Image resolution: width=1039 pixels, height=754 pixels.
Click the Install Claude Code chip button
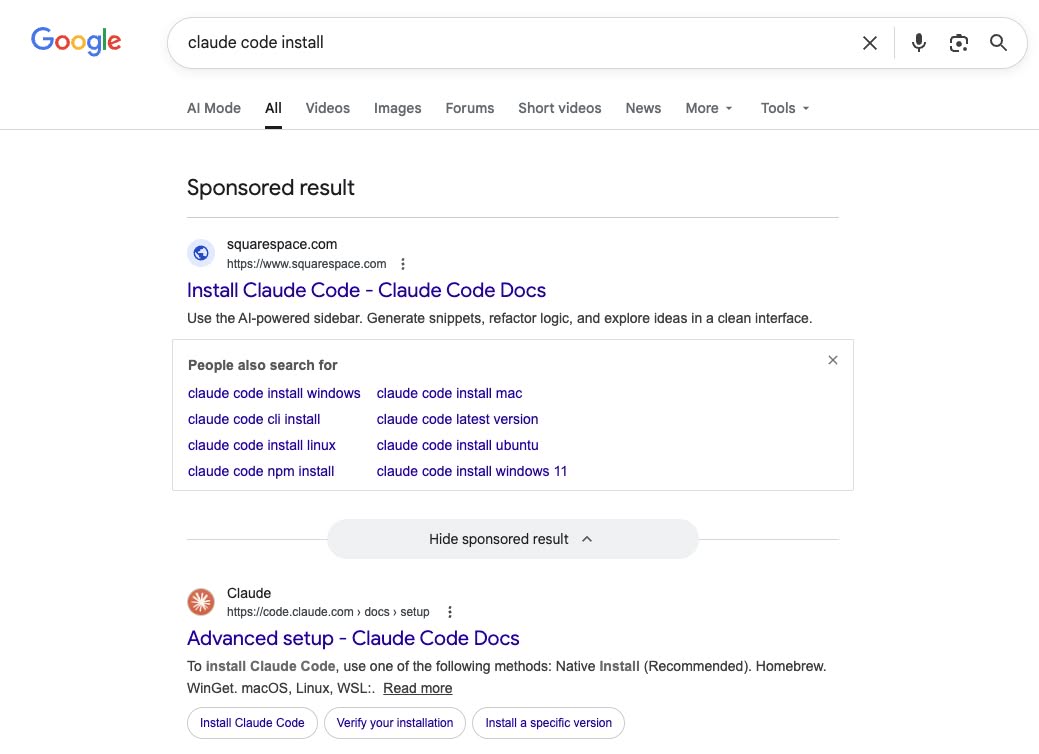[x=252, y=723]
